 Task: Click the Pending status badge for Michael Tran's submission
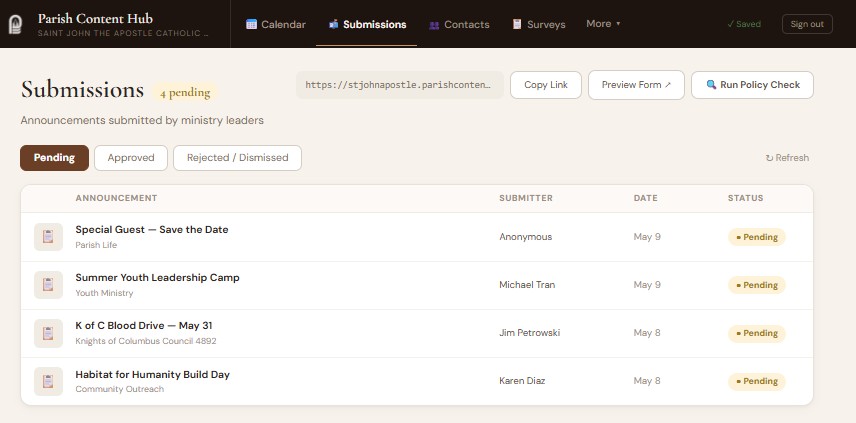tap(757, 285)
